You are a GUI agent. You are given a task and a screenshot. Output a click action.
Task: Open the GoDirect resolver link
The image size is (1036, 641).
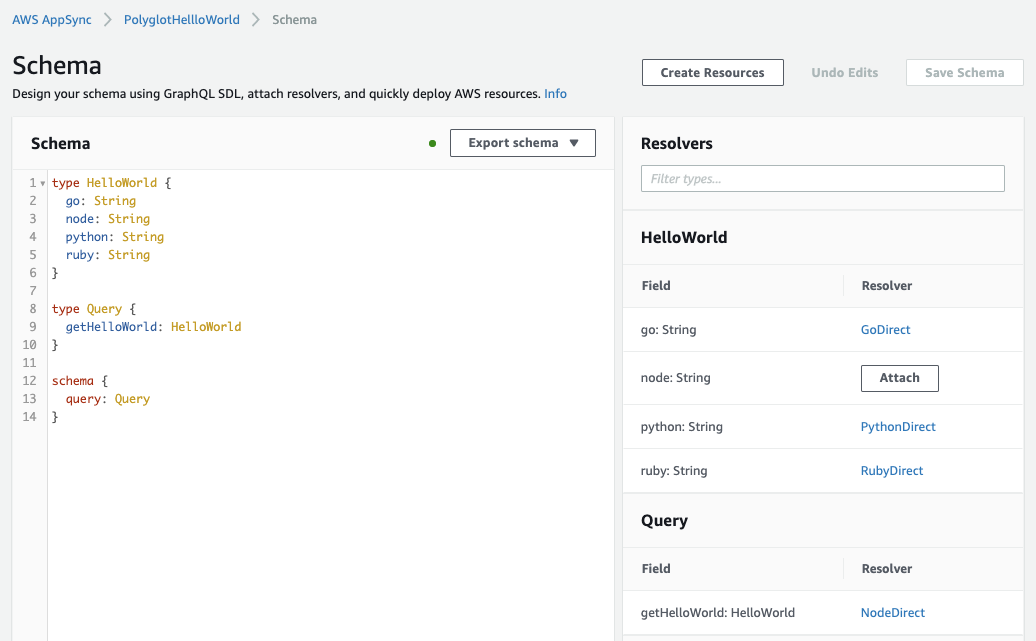(885, 330)
